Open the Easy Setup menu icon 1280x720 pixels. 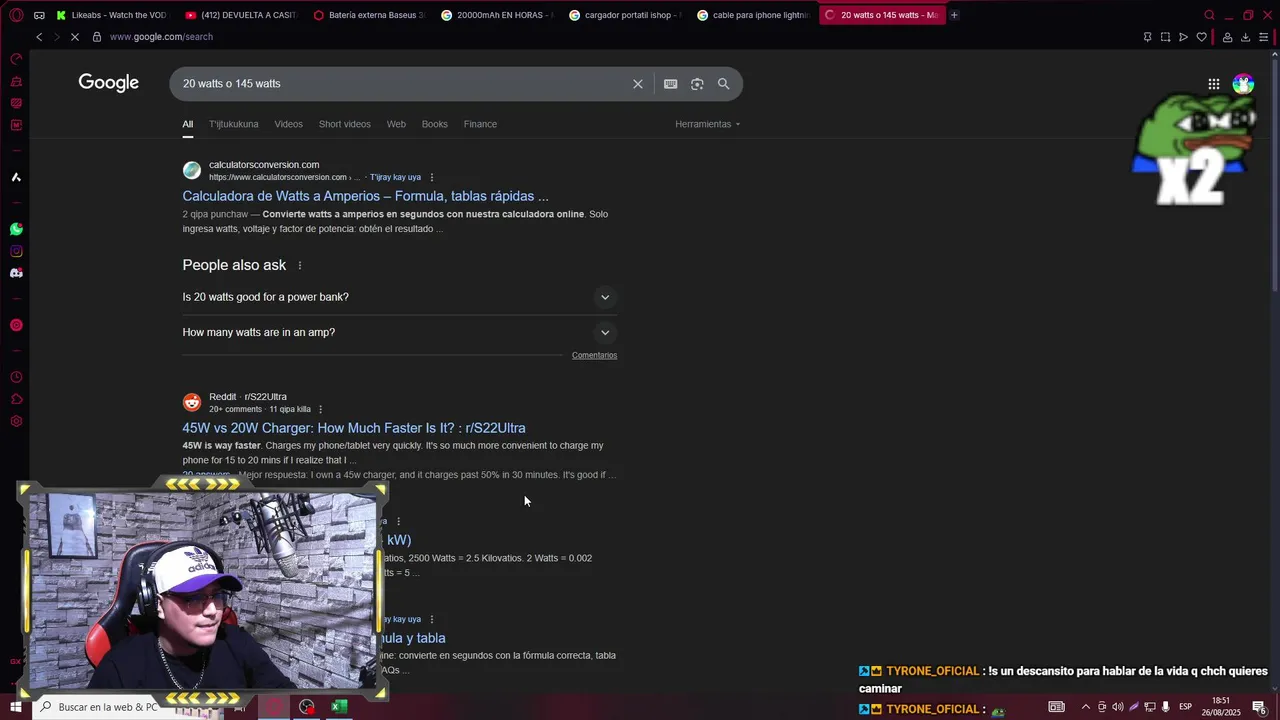pyautogui.click(x=1264, y=37)
